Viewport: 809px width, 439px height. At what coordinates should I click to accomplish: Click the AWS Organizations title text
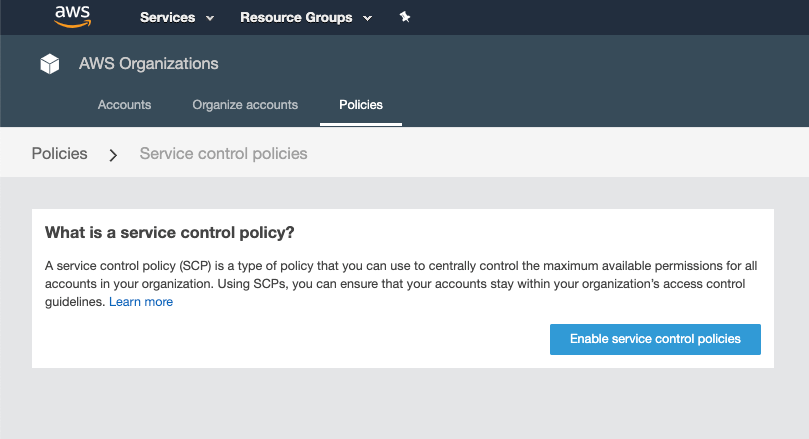(149, 63)
